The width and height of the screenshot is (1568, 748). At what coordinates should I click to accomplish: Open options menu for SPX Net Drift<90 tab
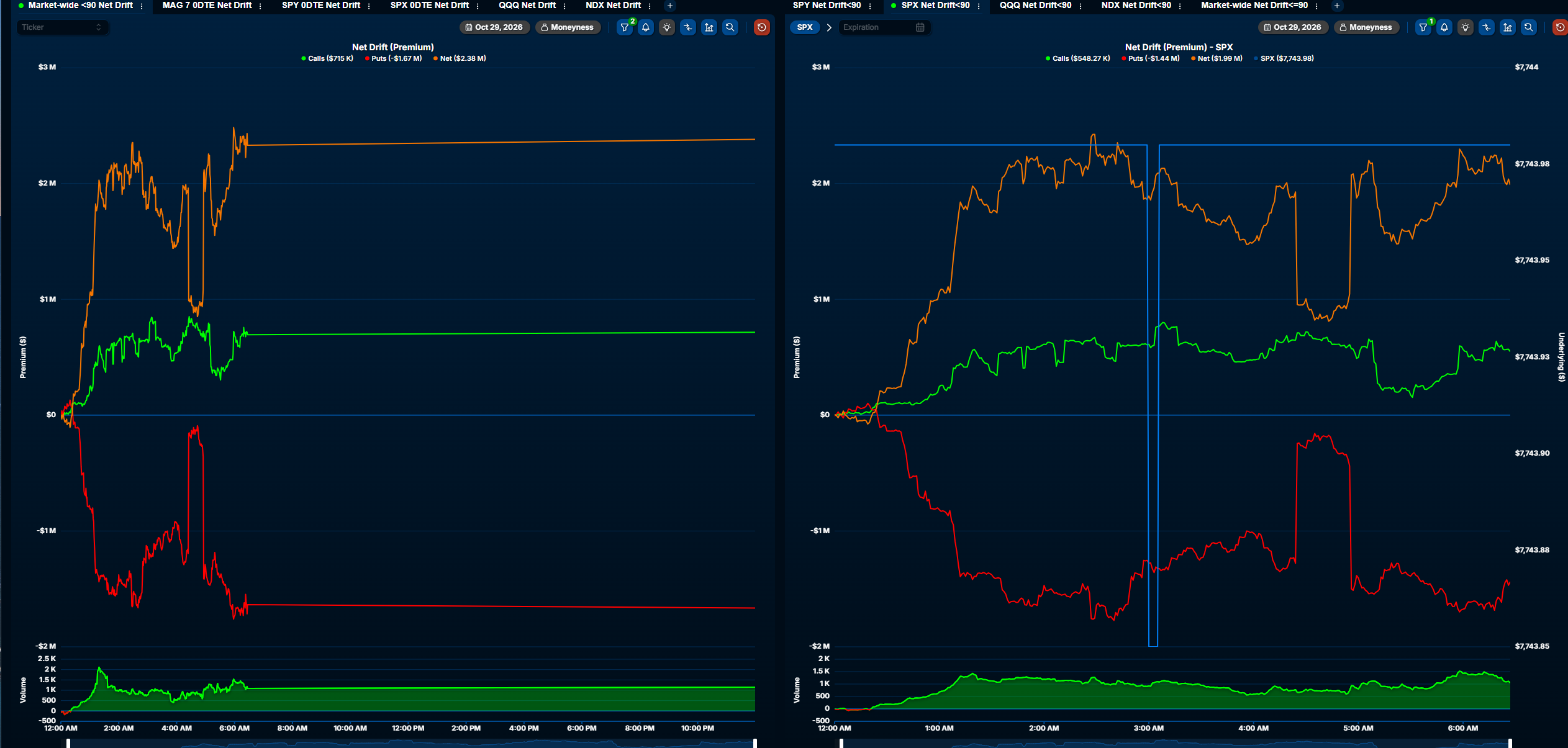click(x=979, y=6)
